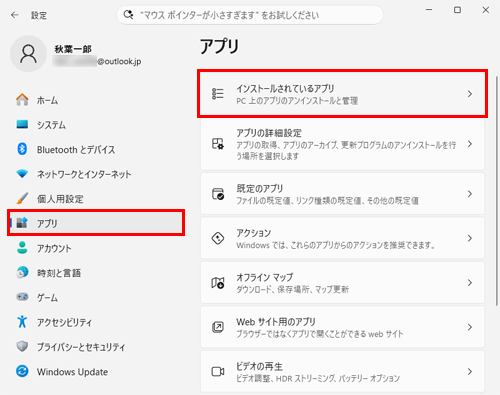Viewport: 500px width, 395px height.
Task: Click the settings search field
Action: (250, 15)
